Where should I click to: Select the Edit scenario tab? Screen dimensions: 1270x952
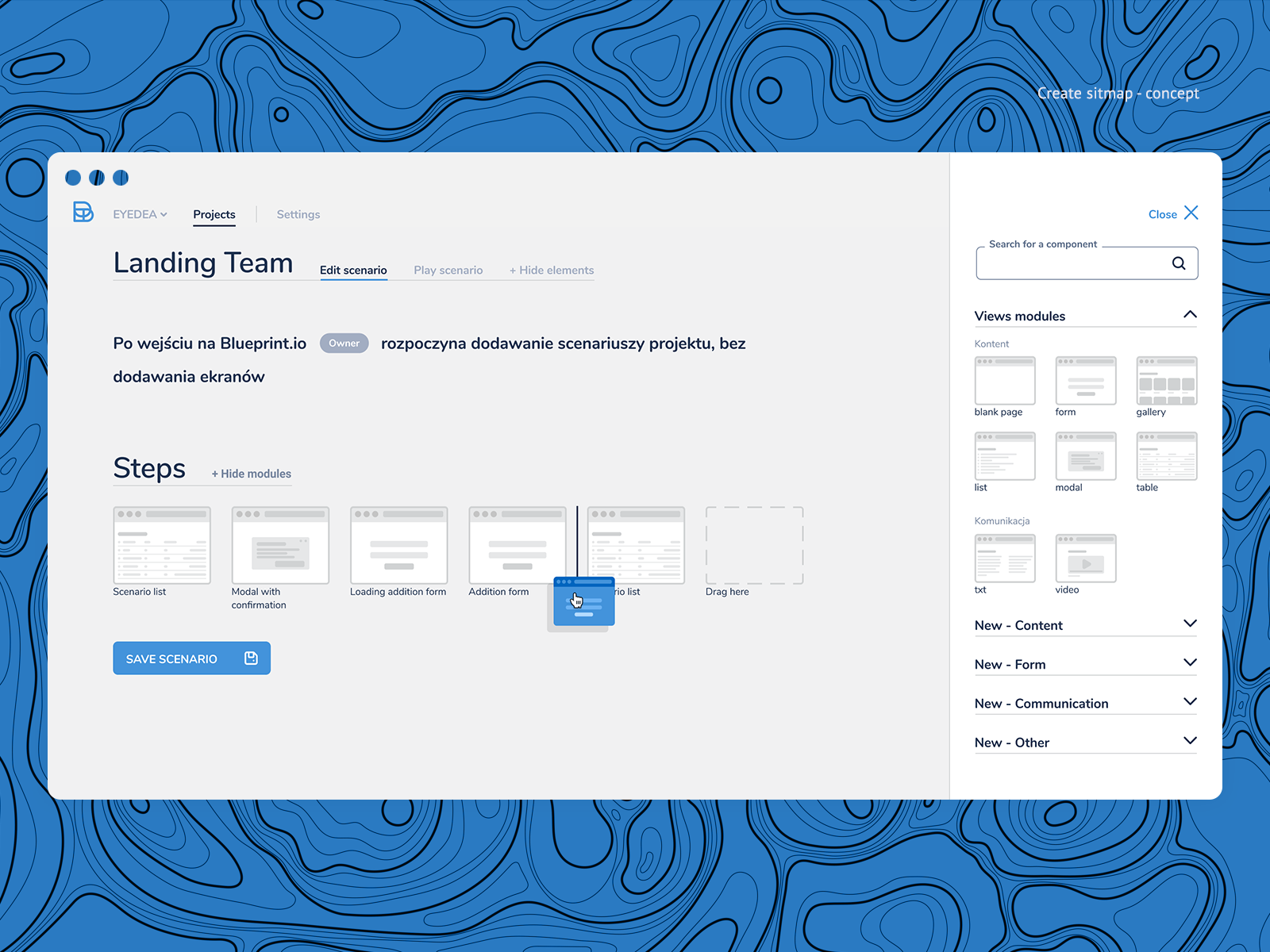click(x=353, y=271)
